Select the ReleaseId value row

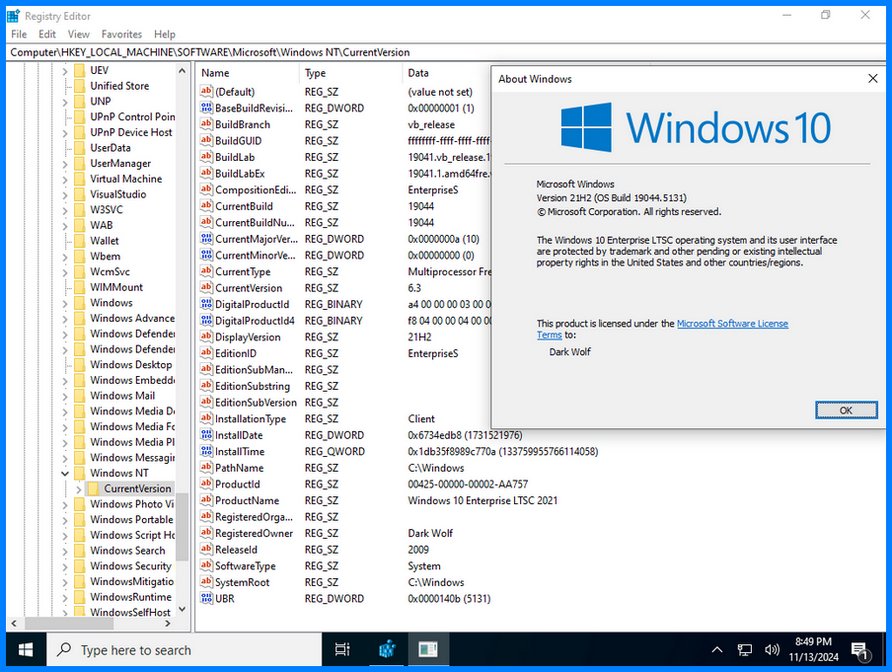pyautogui.click(x=236, y=550)
